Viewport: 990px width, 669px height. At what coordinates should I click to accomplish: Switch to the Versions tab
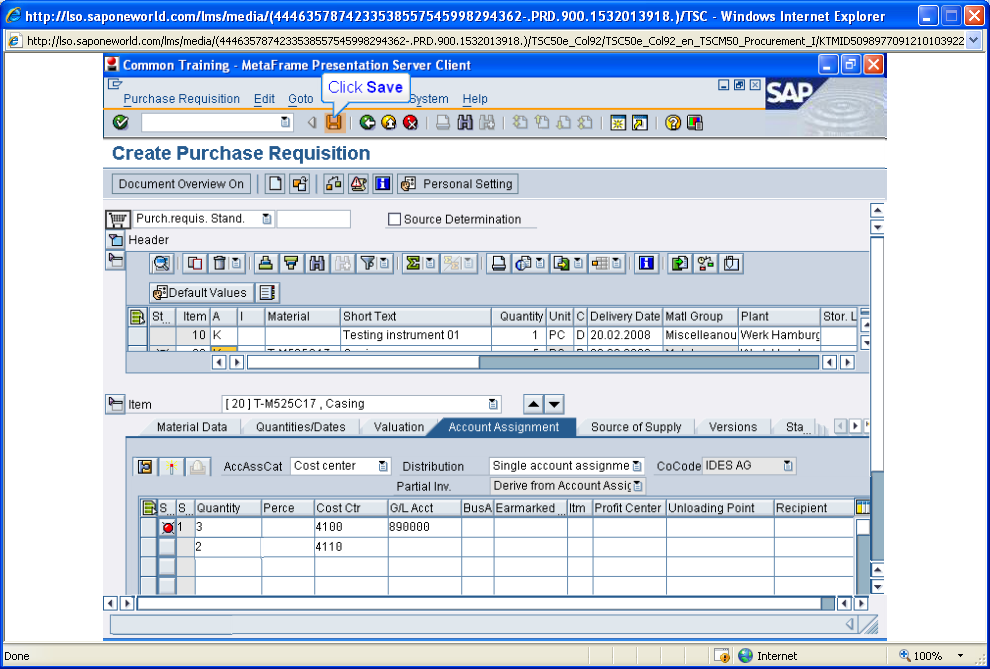click(732, 427)
